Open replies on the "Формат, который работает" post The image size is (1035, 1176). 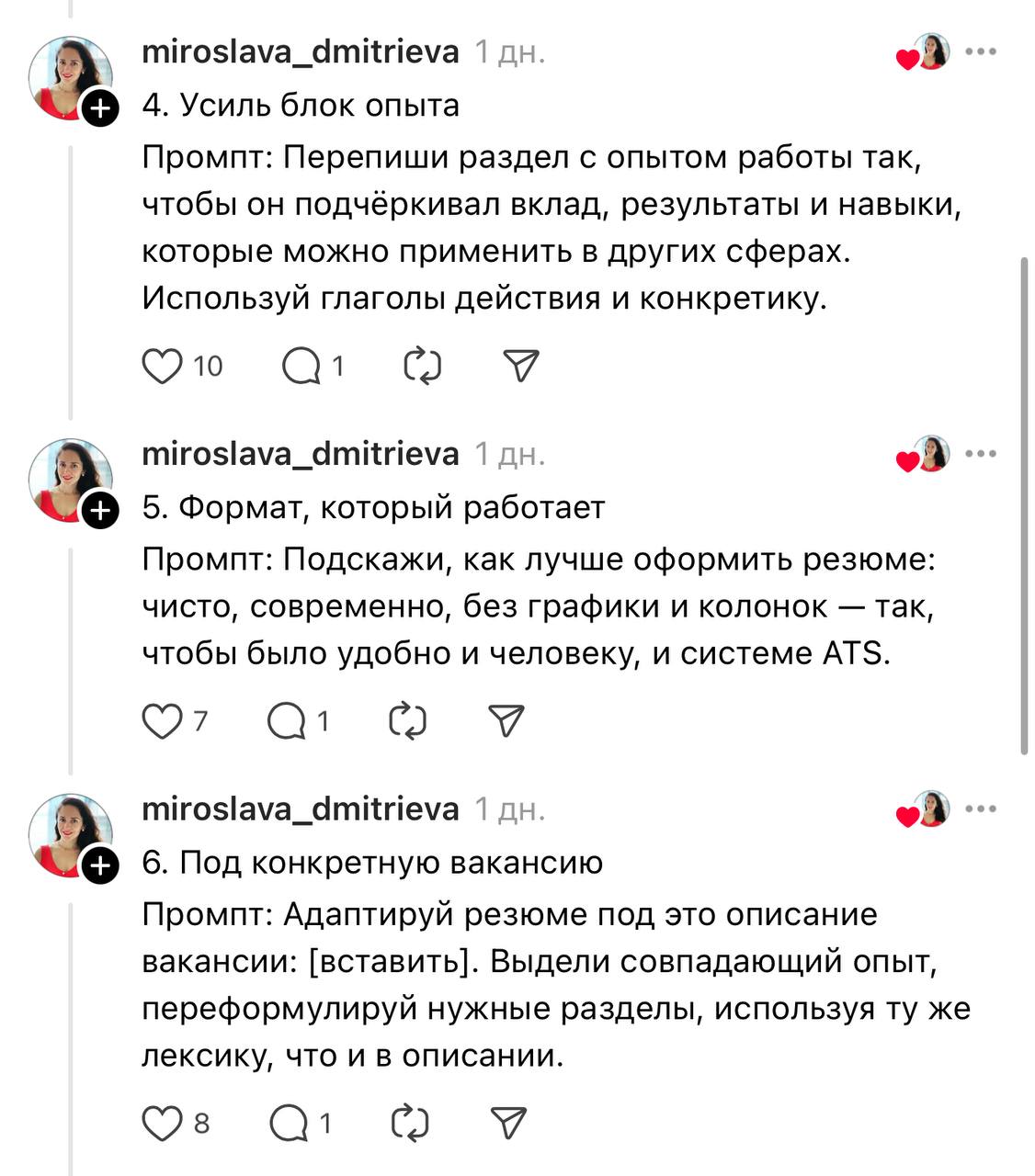tap(286, 721)
